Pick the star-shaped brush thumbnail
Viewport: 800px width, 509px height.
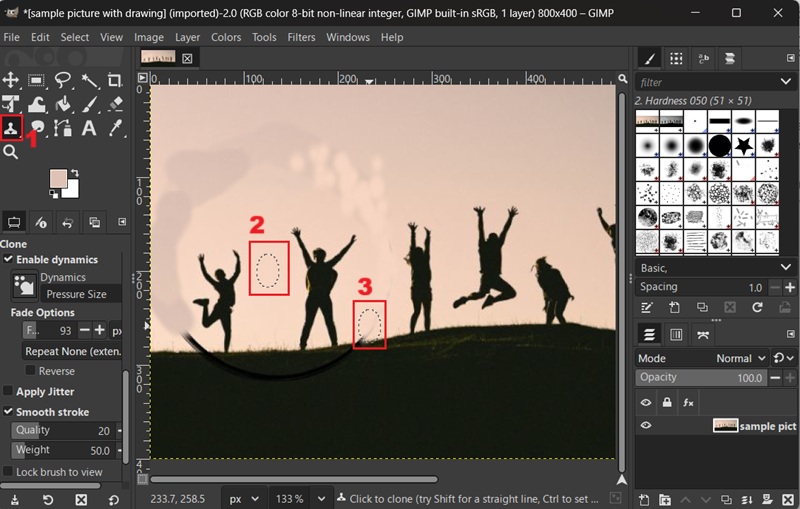pyautogui.click(x=743, y=146)
